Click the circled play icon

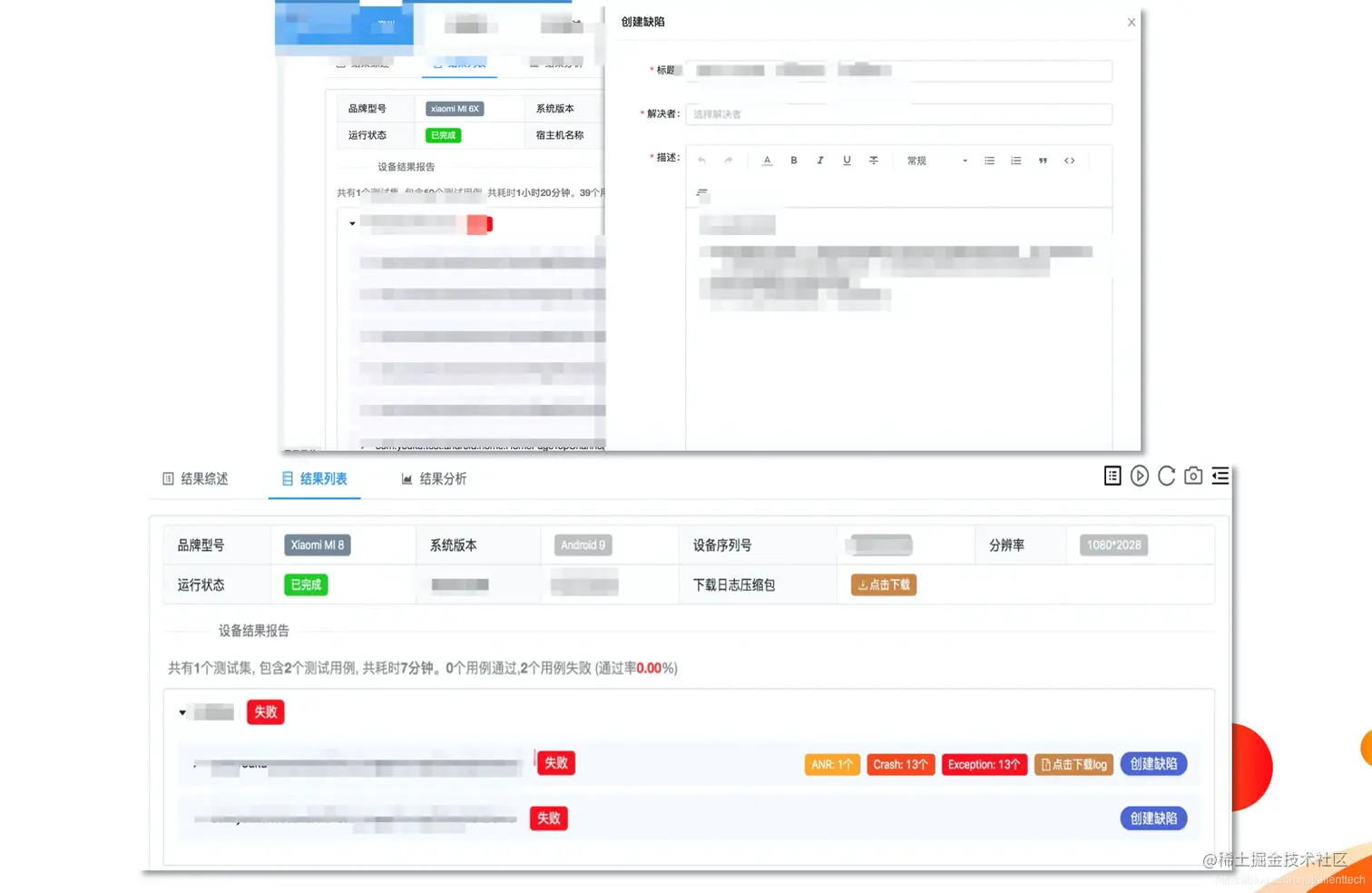point(1140,476)
